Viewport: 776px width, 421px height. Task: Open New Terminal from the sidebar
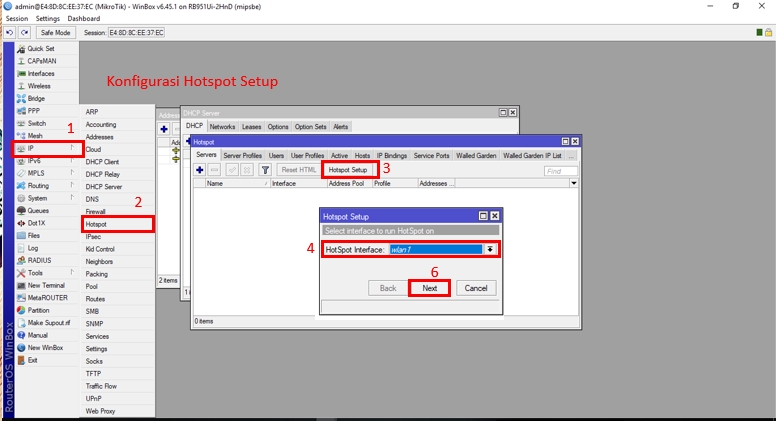pos(46,285)
